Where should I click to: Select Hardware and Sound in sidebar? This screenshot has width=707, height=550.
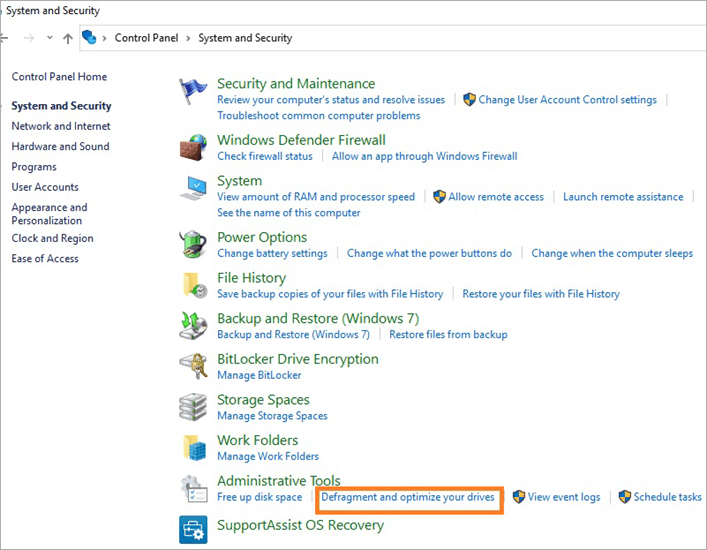tap(60, 146)
